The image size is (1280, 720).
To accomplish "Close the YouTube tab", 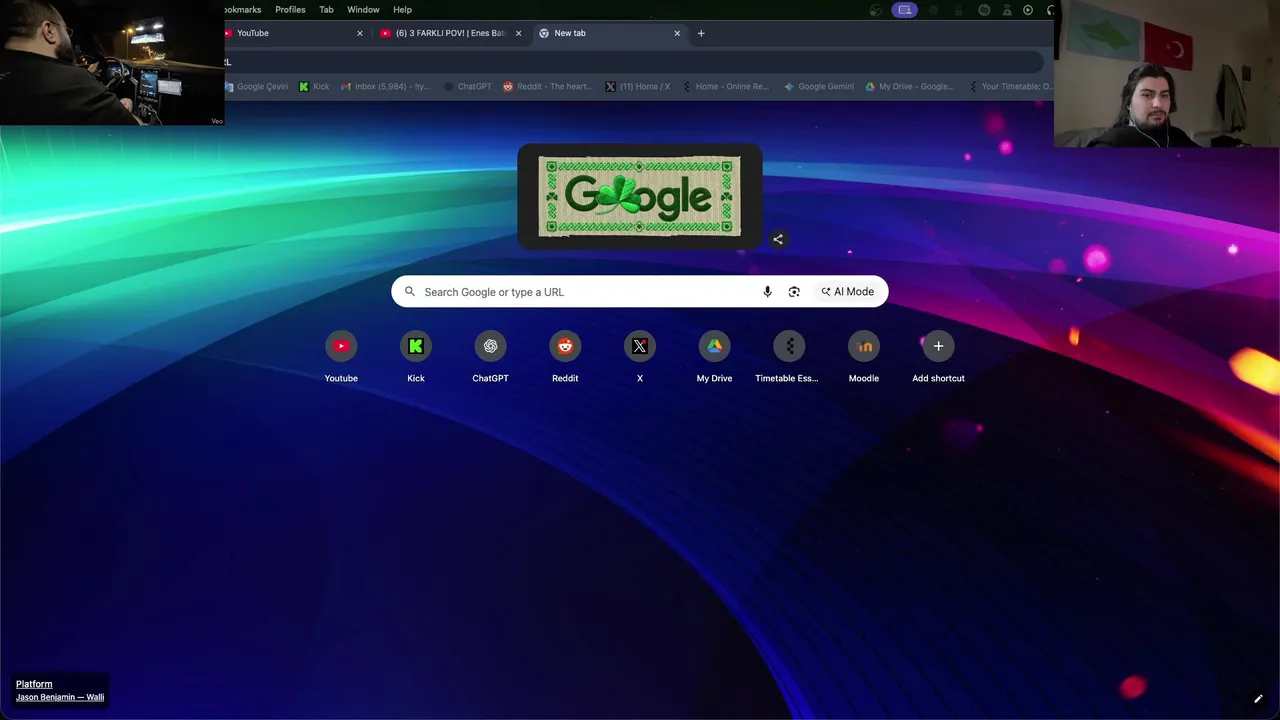I will coord(360,33).
